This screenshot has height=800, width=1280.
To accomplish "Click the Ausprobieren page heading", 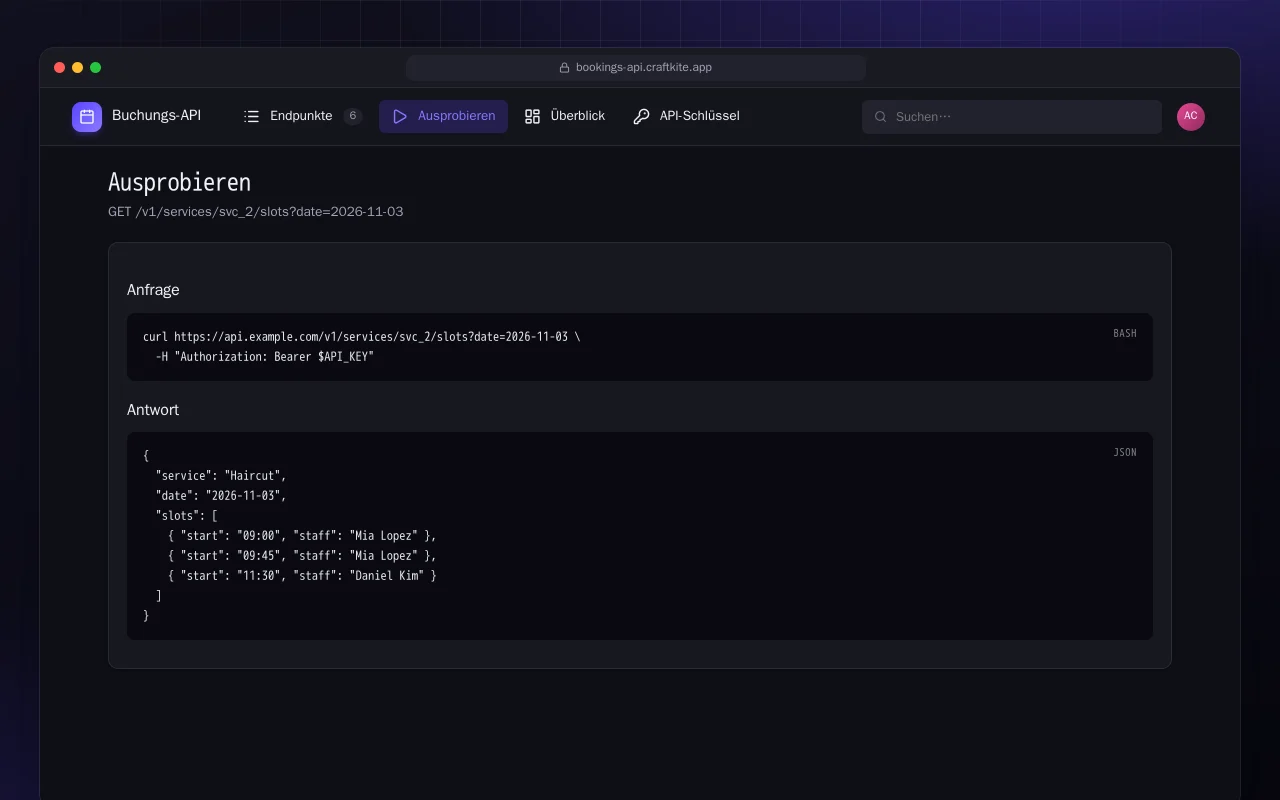I will pyautogui.click(x=179, y=182).
